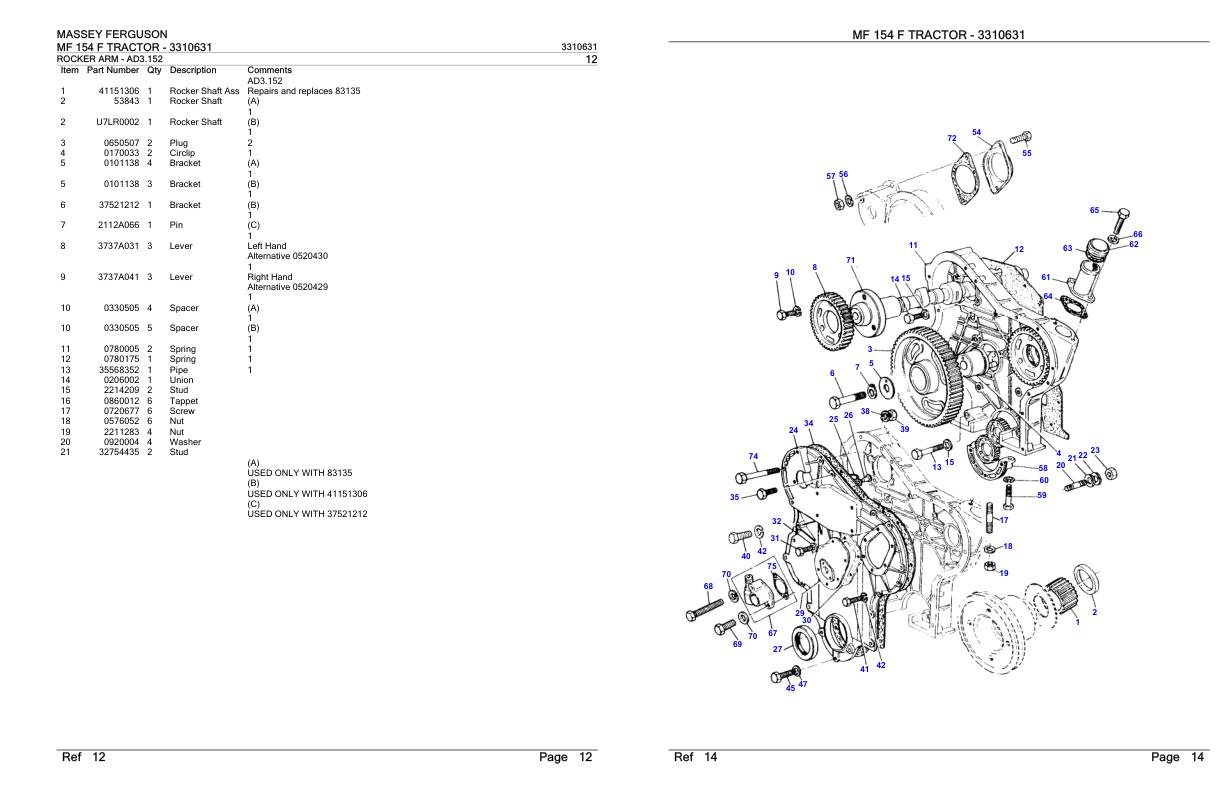Screen dimensions: 1224x792
Task: Click the 'MASSEY FERGUSON' heading
Action: click(112, 35)
